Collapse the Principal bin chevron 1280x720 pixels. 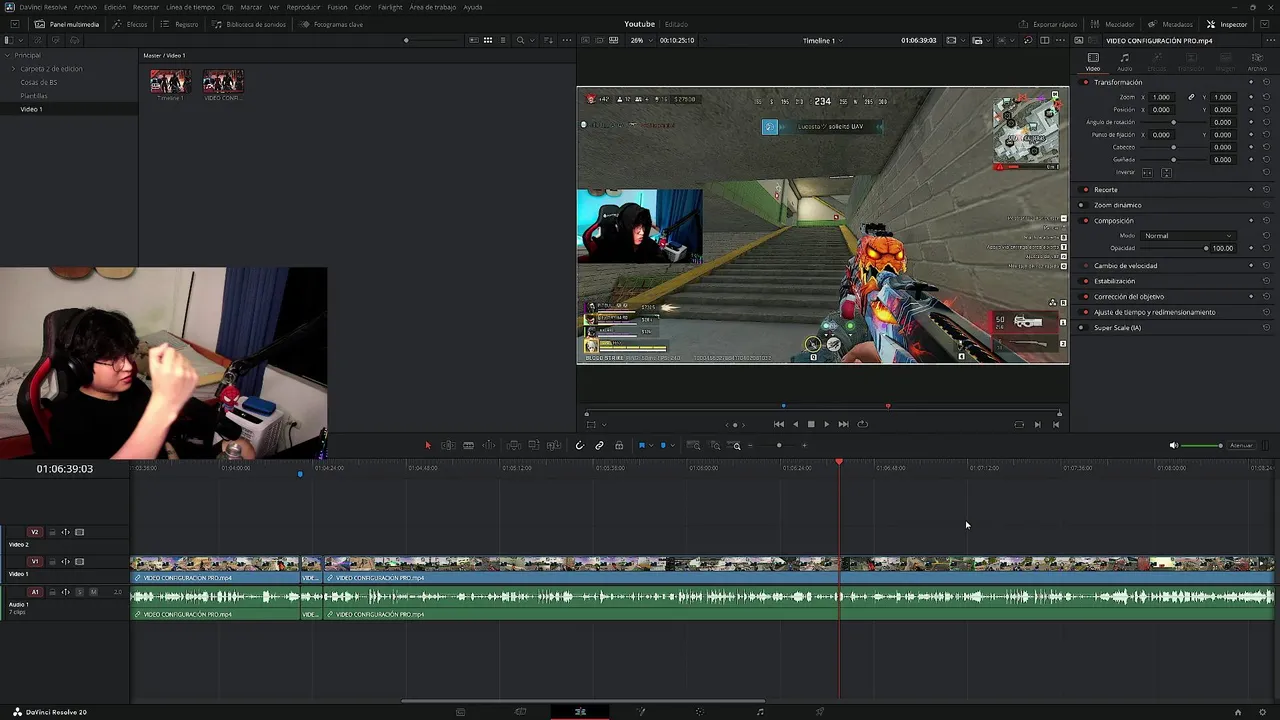click(8, 55)
